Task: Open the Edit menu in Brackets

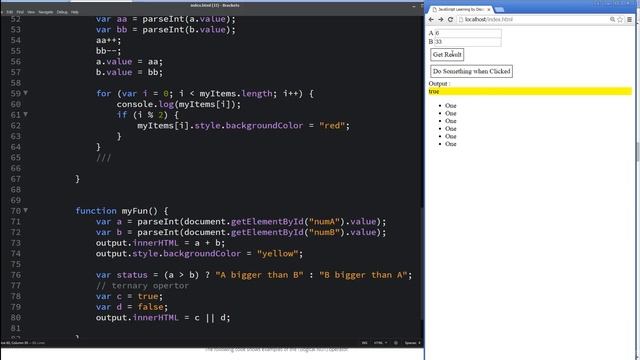Action: (10, 12)
